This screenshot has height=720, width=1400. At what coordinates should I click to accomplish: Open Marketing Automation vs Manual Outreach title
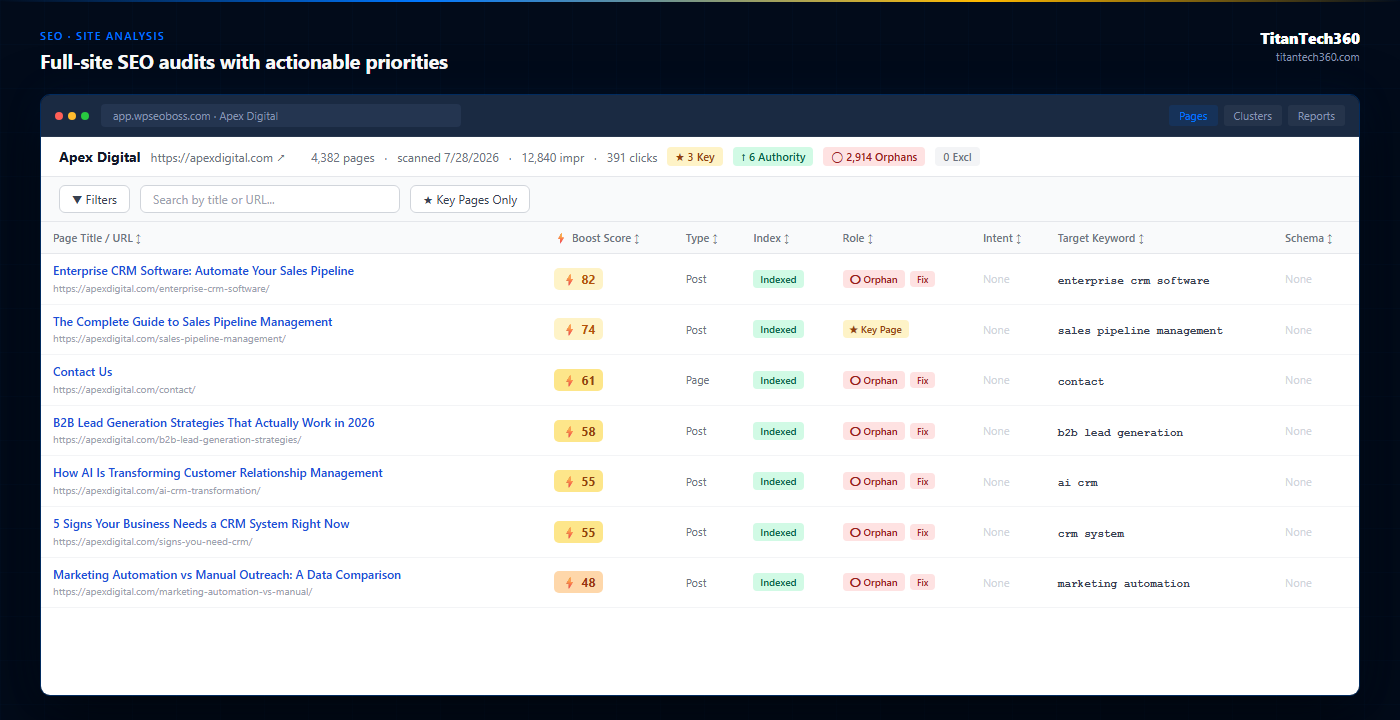[x=227, y=575]
